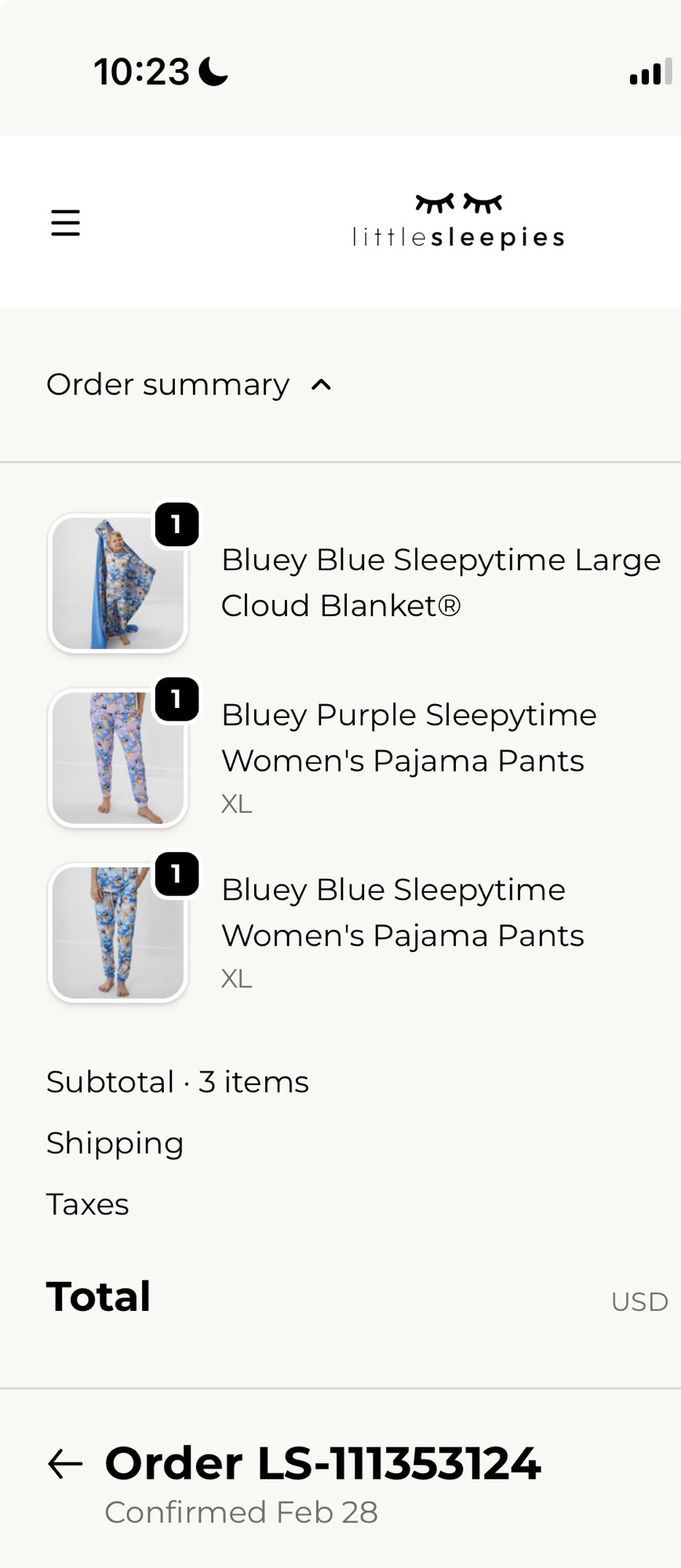Tap the cellular signal bars icon
This screenshot has height=1568, width=681.
pos(650,72)
